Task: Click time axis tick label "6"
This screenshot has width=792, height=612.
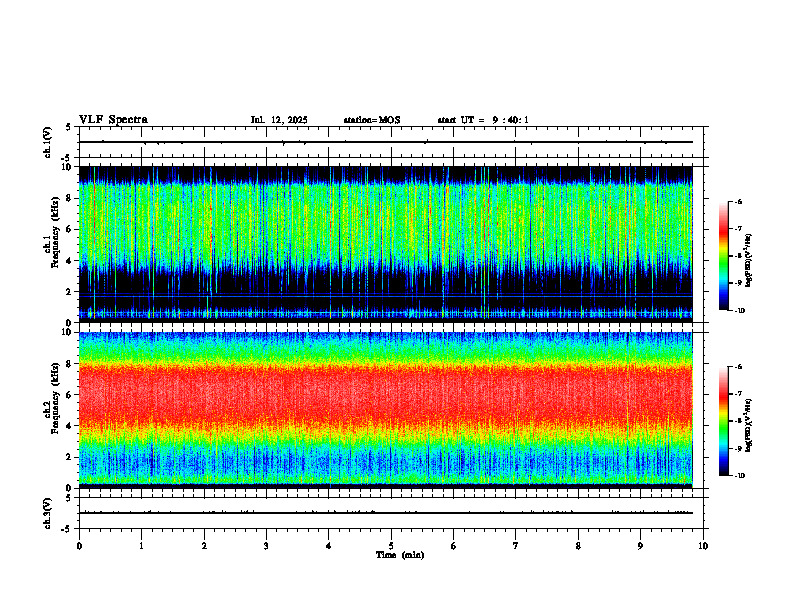Action: point(454,546)
